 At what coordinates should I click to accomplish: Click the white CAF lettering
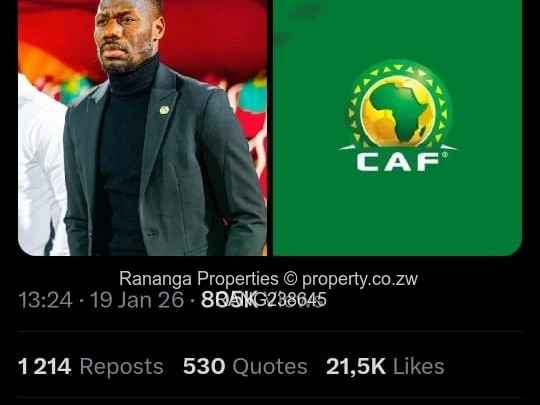[398, 162]
